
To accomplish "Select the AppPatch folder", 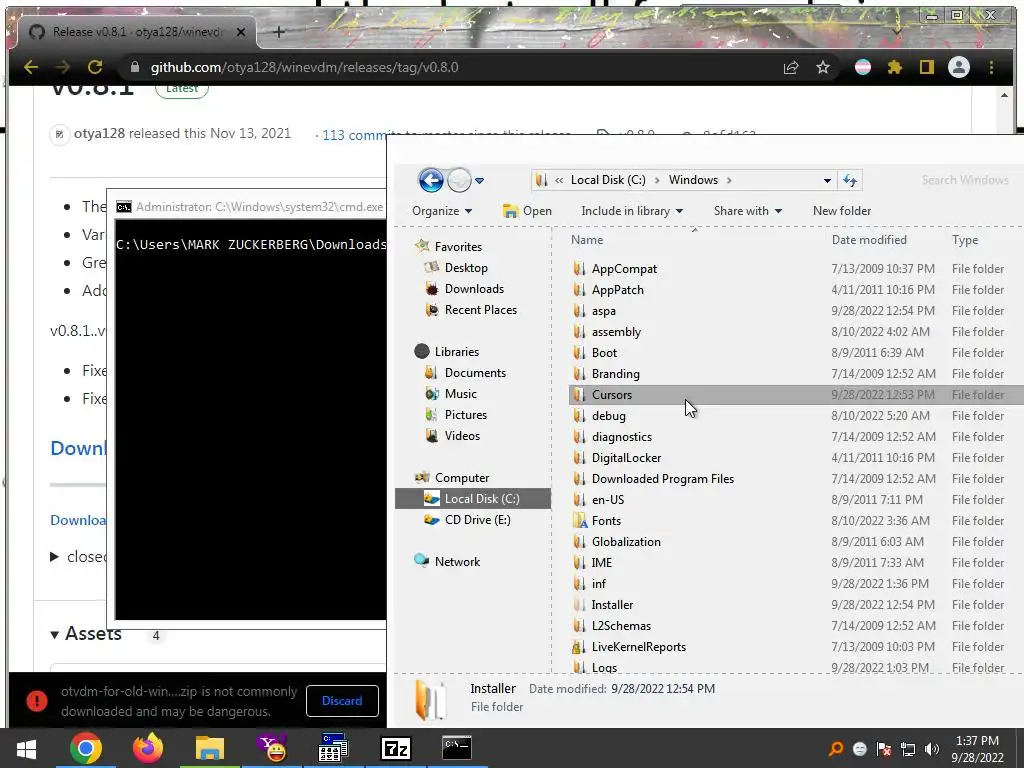I will point(617,289).
